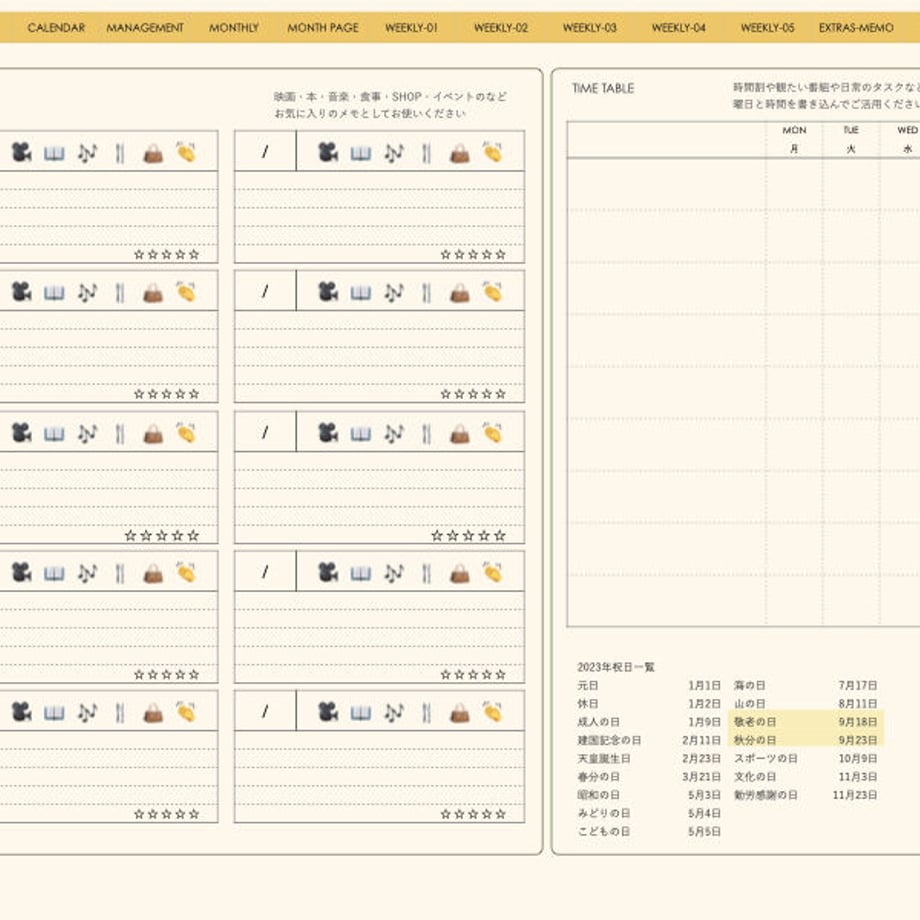The image size is (920, 920).
Task: Tap book icon in top right card
Action: (x=361, y=154)
